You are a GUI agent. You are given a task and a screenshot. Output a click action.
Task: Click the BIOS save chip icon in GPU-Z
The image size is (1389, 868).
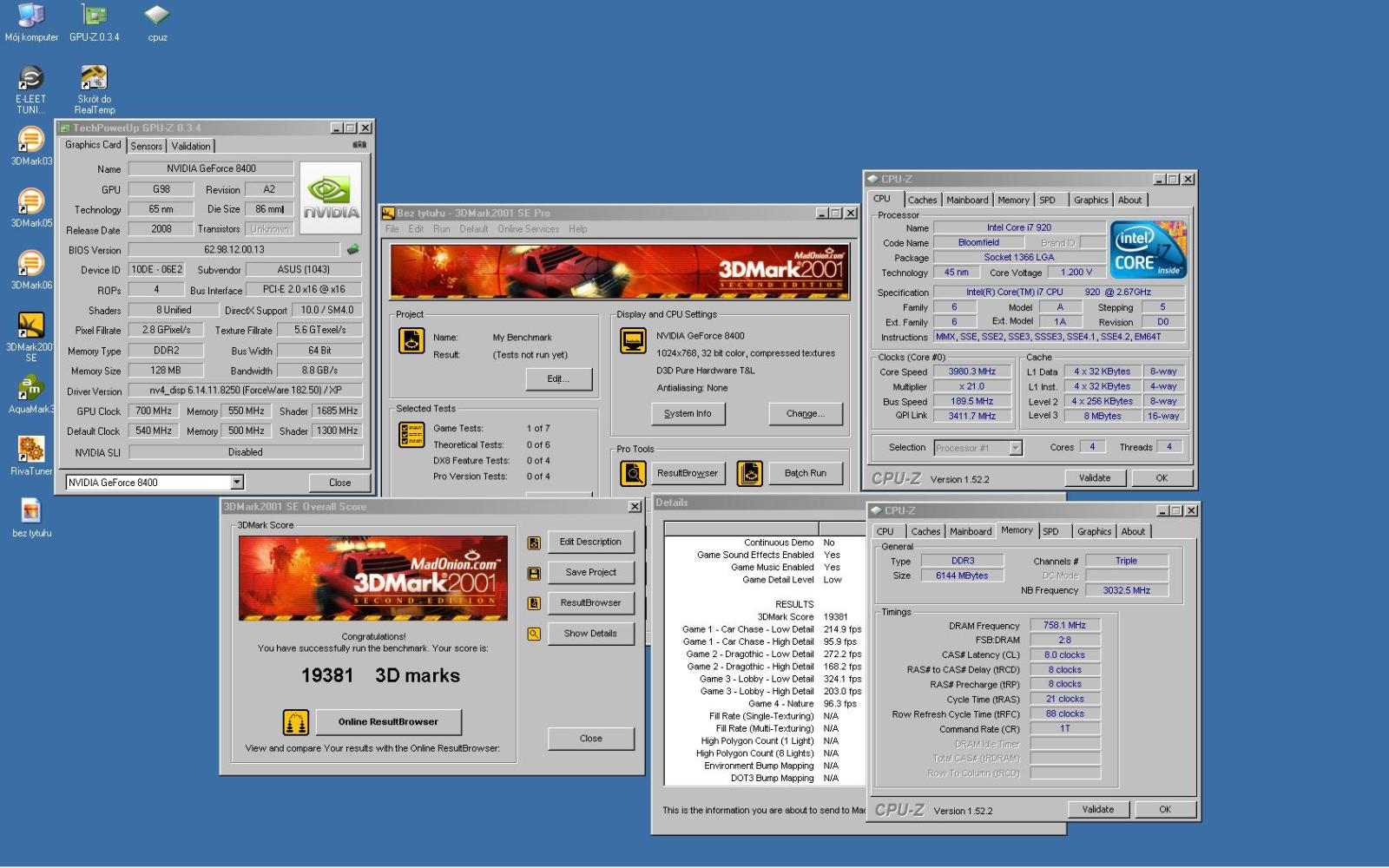[x=353, y=249]
